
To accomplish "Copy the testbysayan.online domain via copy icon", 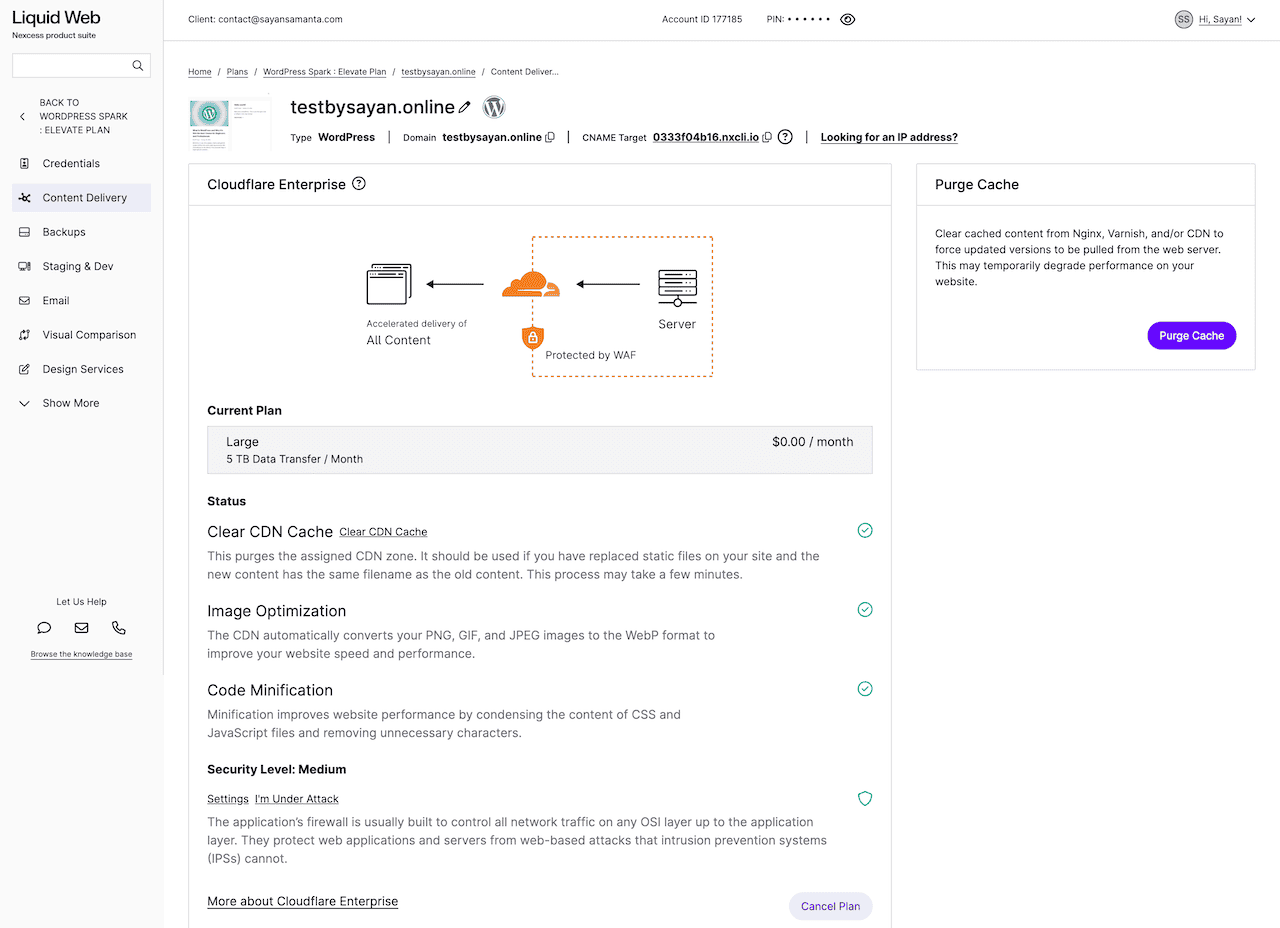I will (550, 138).
